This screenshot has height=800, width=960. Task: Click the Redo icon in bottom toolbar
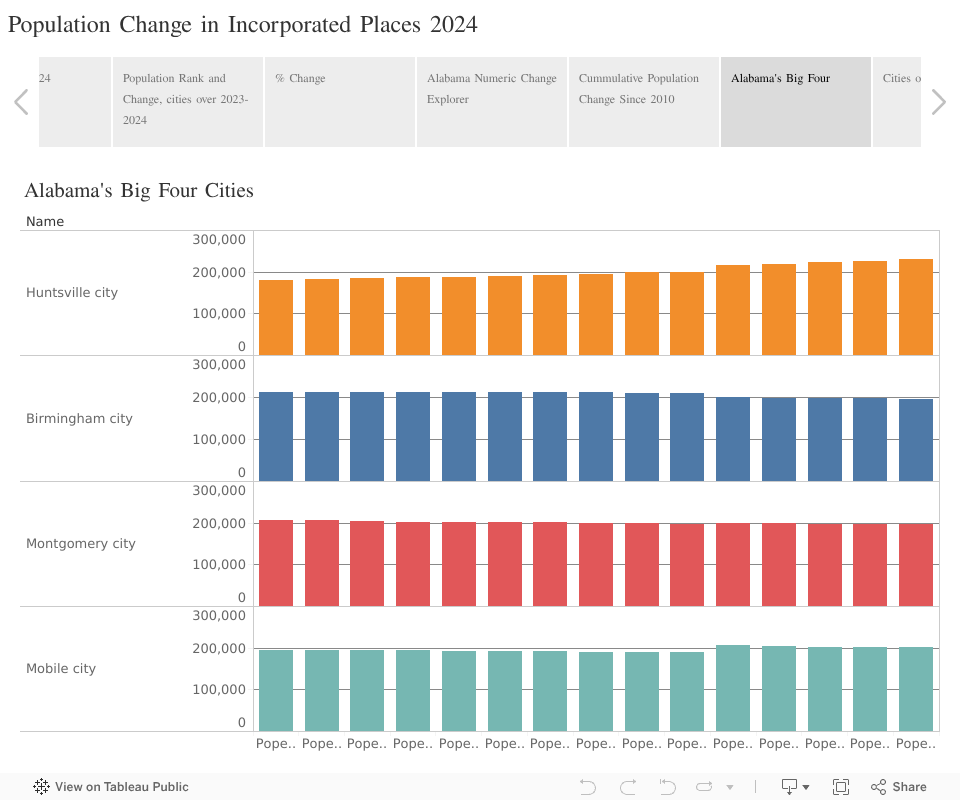point(628,787)
